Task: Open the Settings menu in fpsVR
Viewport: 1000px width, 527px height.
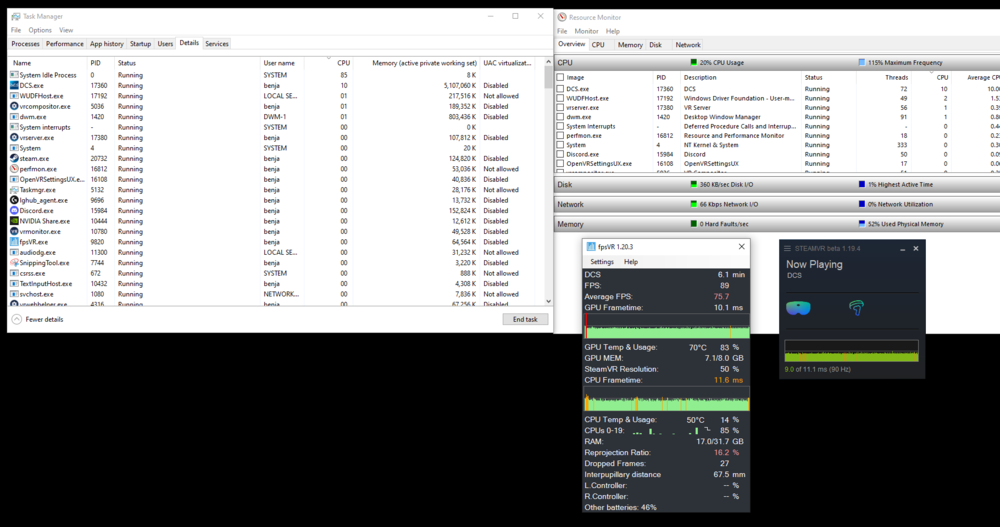Action: pos(601,262)
